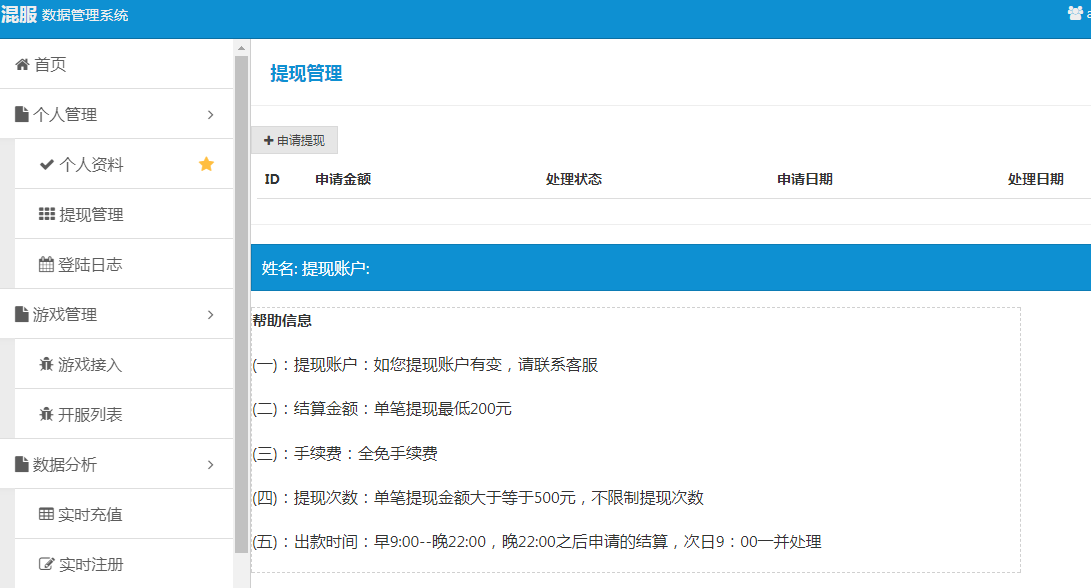
Task: Click help line about 出款时间
Action: point(537,542)
